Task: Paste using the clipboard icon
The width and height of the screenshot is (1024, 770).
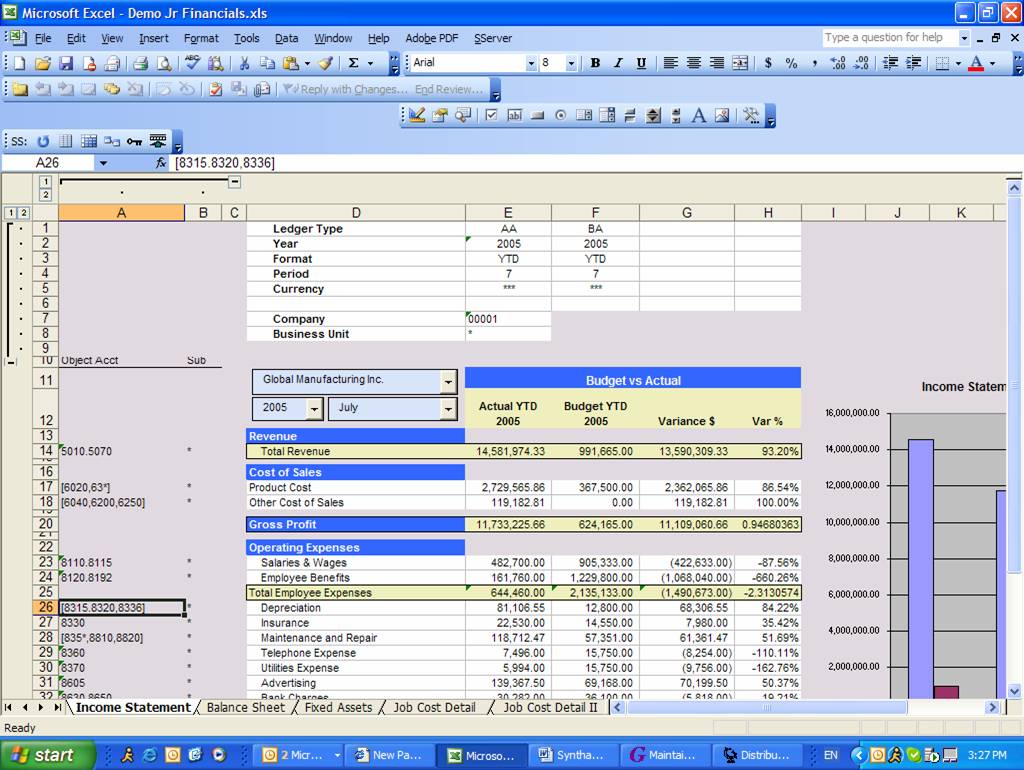Action: coord(291,63)
